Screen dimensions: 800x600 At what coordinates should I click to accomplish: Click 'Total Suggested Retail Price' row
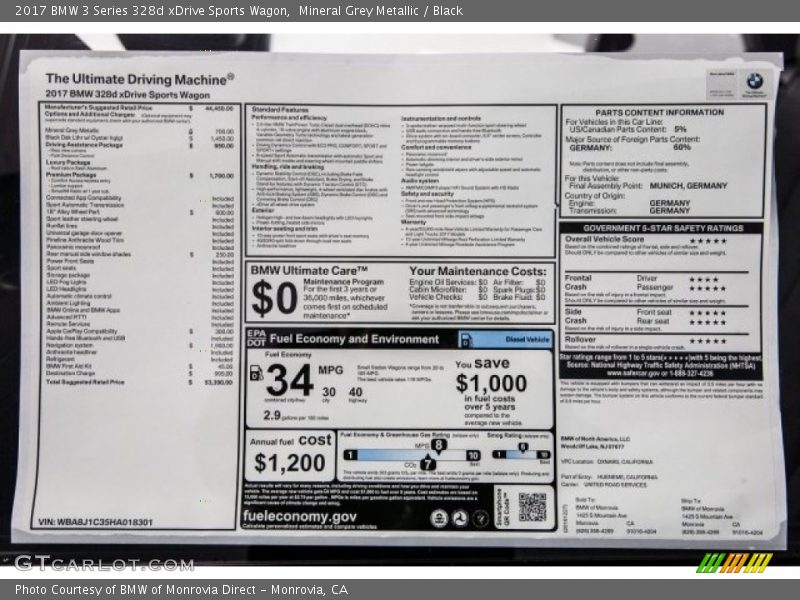tap(139, 382)
